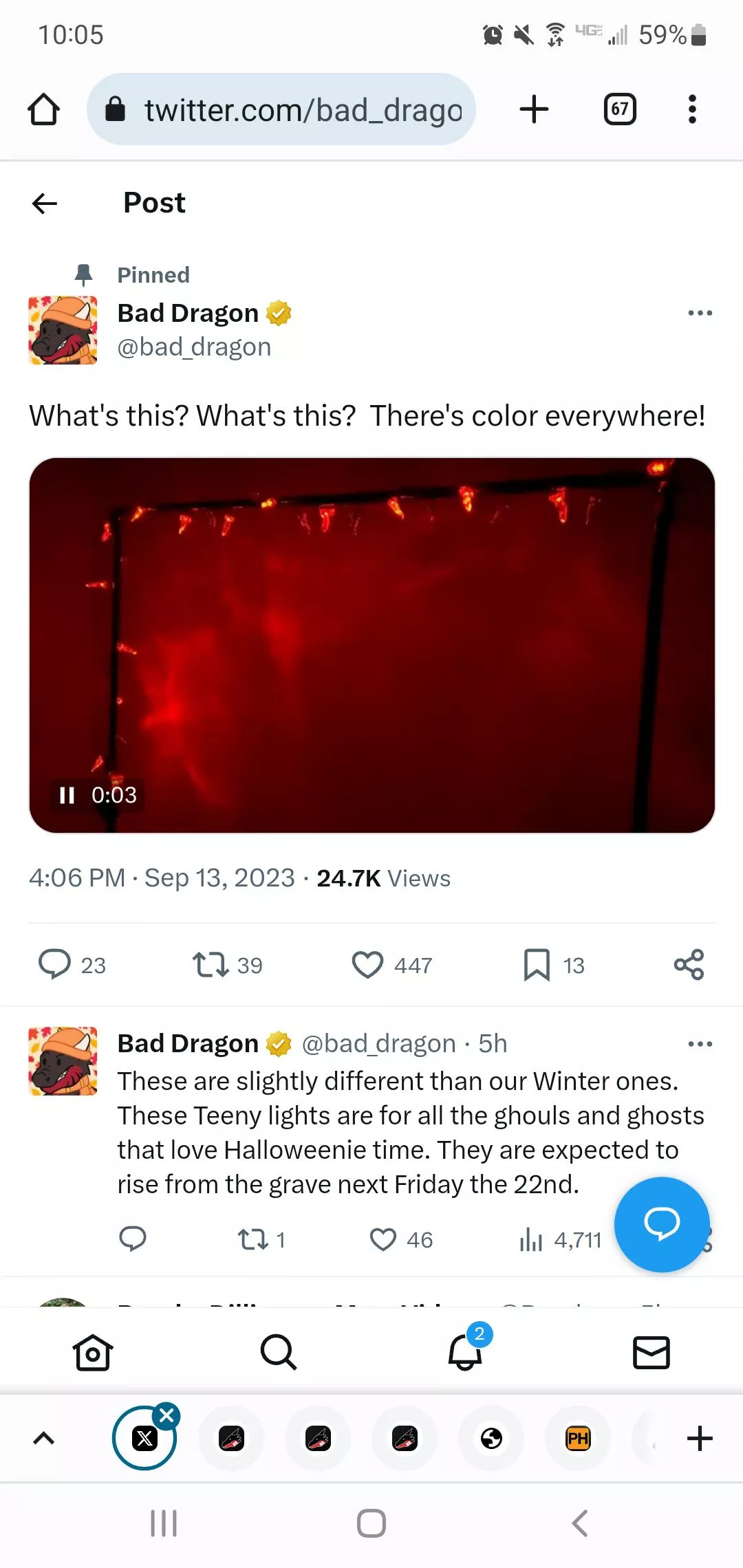Screen dimensions: 743x1568
Task: Switch to tab overview showing 67 tabs
Action: 618,109
